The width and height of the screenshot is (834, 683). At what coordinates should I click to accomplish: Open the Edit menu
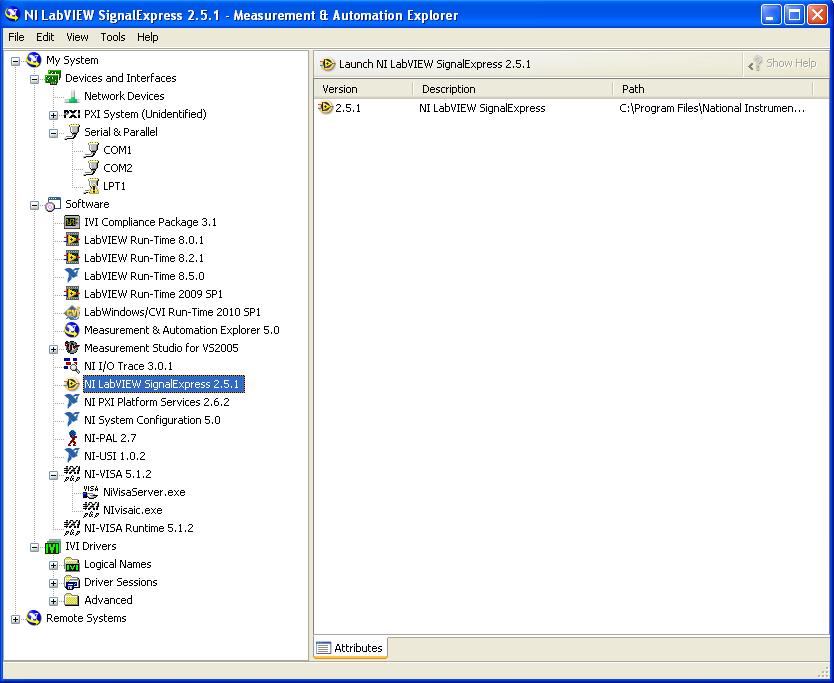(45, 37)
